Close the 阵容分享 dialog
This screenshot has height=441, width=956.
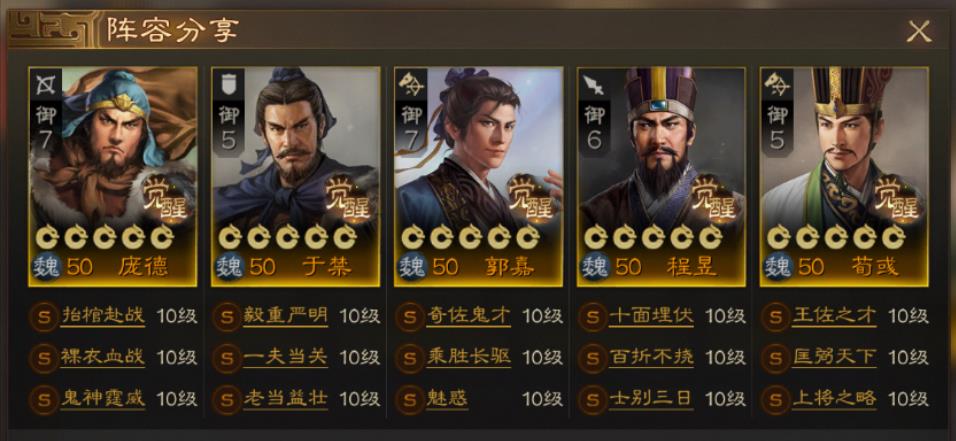coord(919,31)
